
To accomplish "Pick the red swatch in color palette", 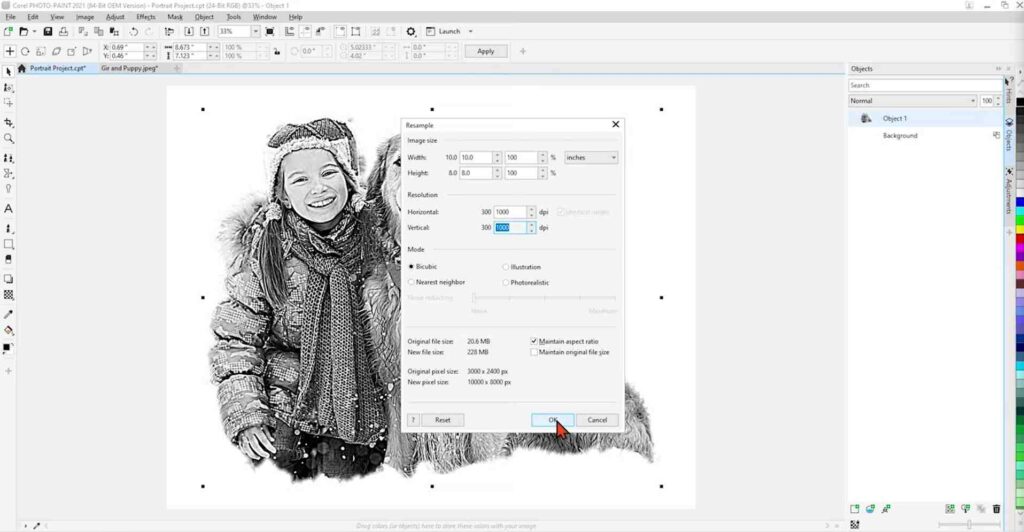I will 1019,240.
